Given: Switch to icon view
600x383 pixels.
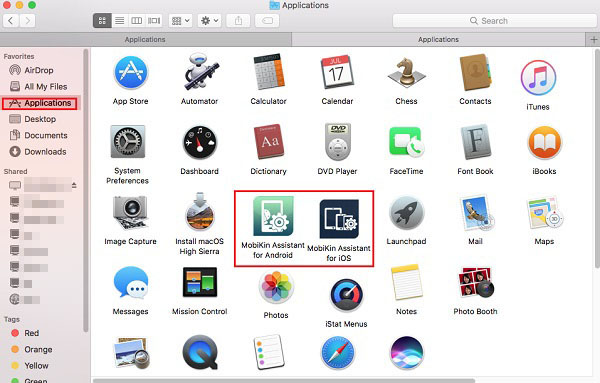Looking at the screenshot, I should 102,21.
